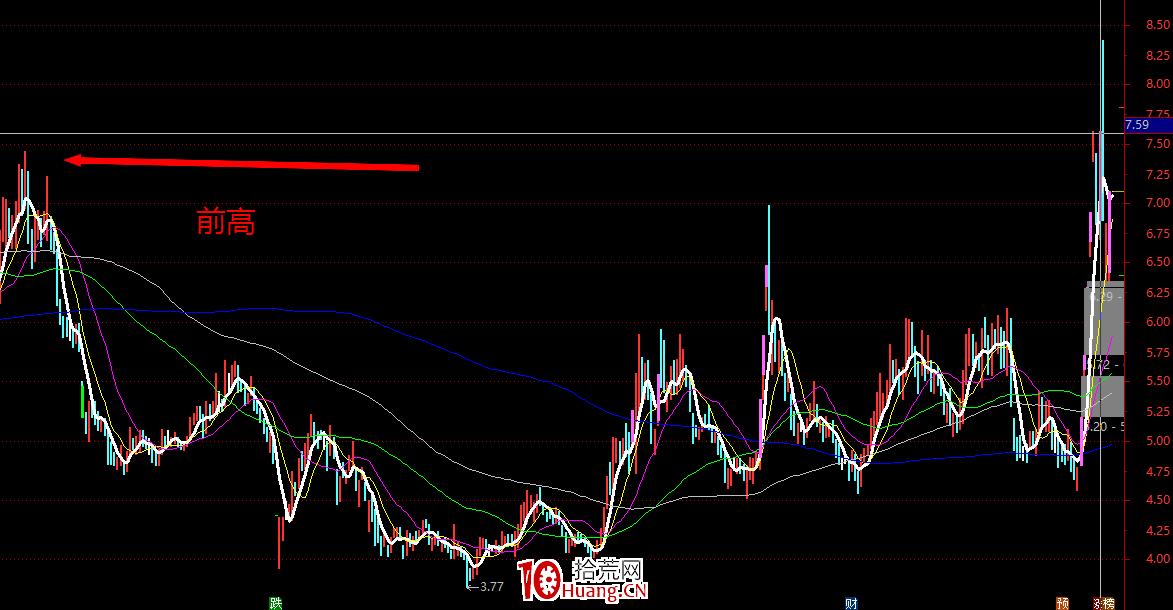The width and height of the screenshot is (1173, 610).
Task: Select the 前高 text annotation
Action: pyautogui.click(x=226, y=222)
